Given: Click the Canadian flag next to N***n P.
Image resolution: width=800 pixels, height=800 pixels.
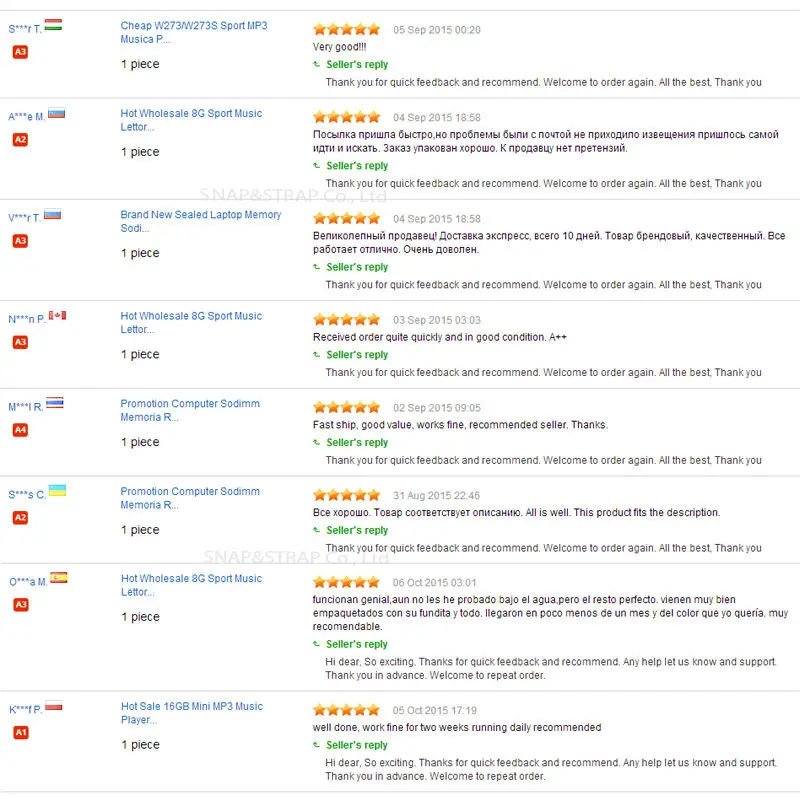Looking at the screenshot, I should tap(57, 316).
